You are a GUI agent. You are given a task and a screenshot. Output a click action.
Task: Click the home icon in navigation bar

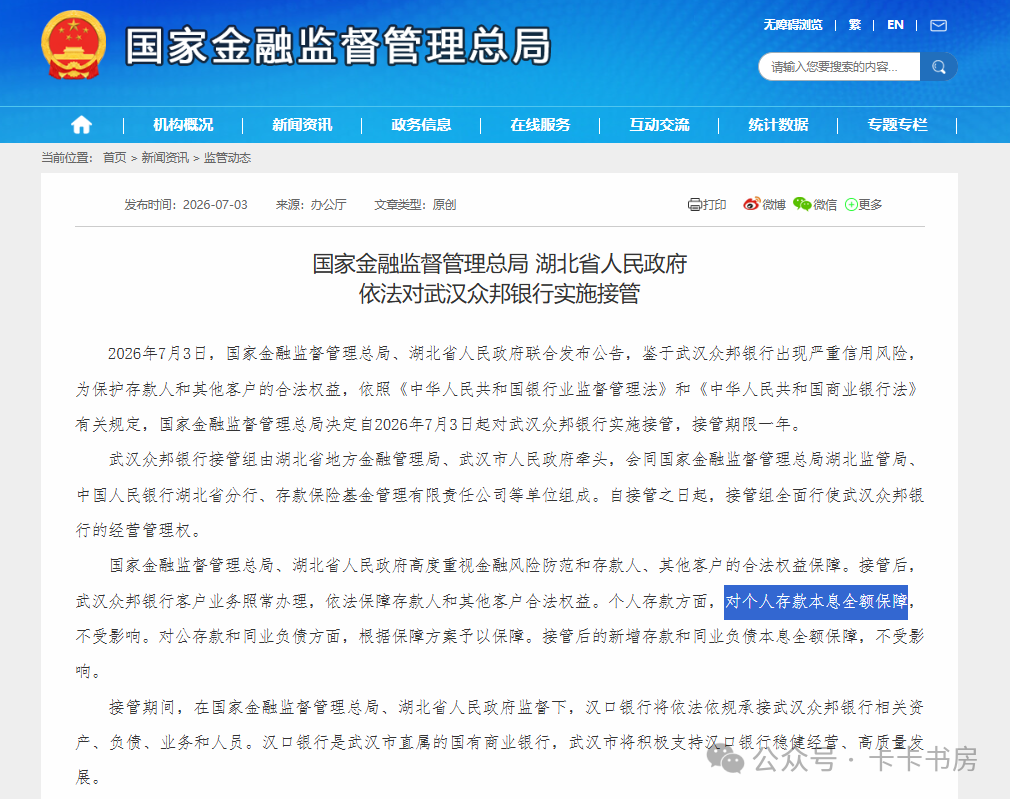[81, 124]
